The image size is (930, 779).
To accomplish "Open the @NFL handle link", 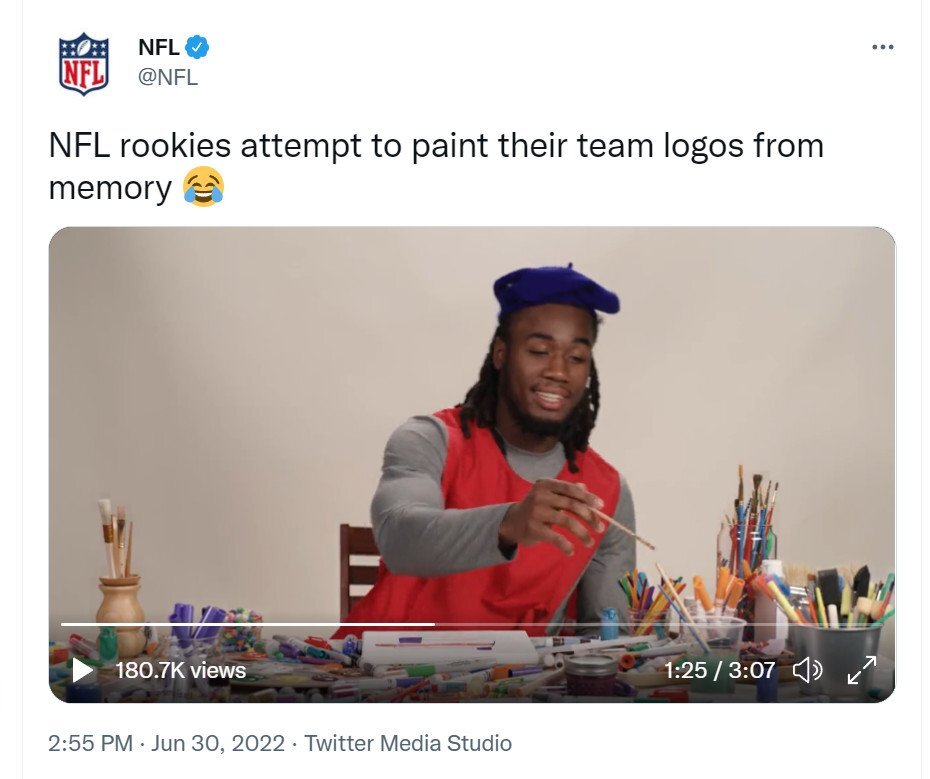I will tap(168, 78).
